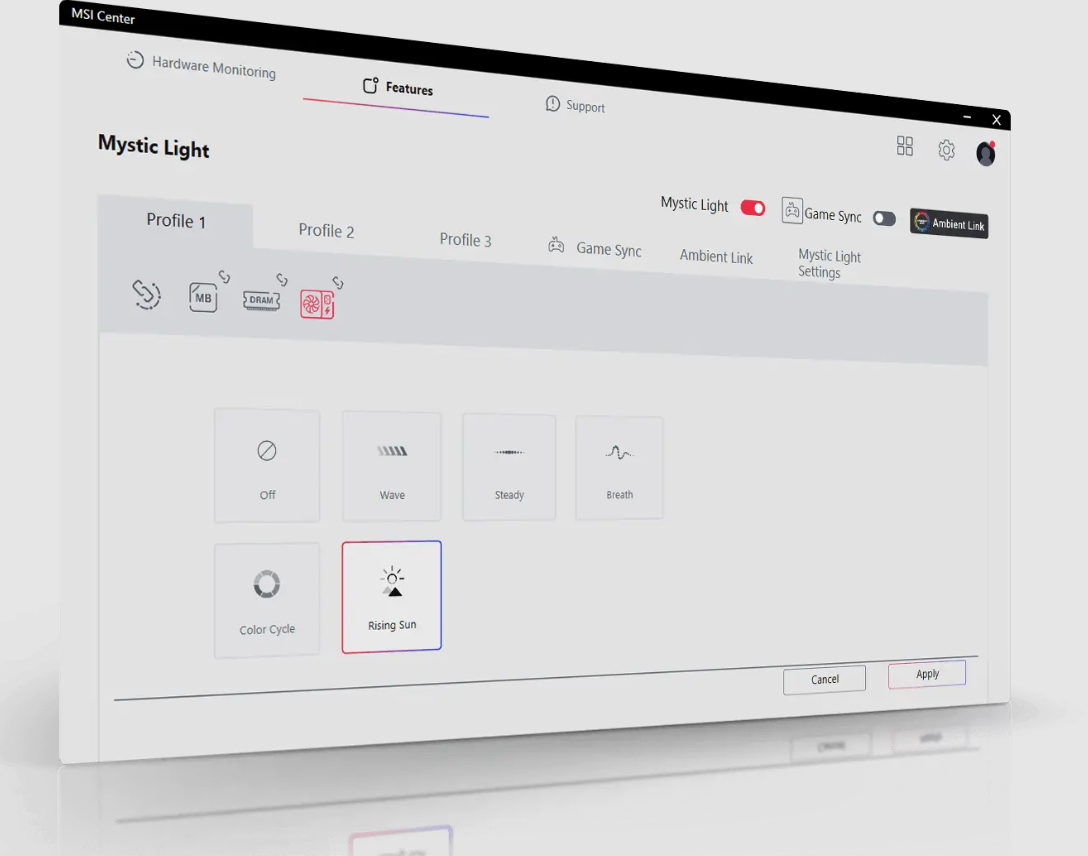Viewport: 1088px width, 856px height.
Task: Click the MSI Center title text
Action: [103, 15]
